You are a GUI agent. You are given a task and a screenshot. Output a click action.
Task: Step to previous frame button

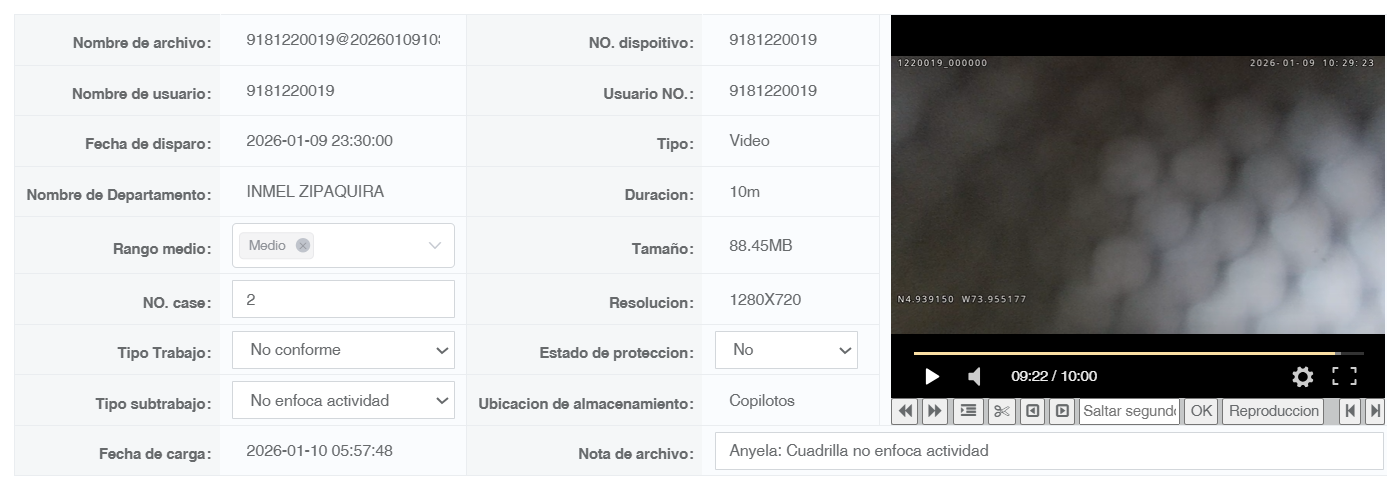pyautogui.click(x=1032, y=411)
